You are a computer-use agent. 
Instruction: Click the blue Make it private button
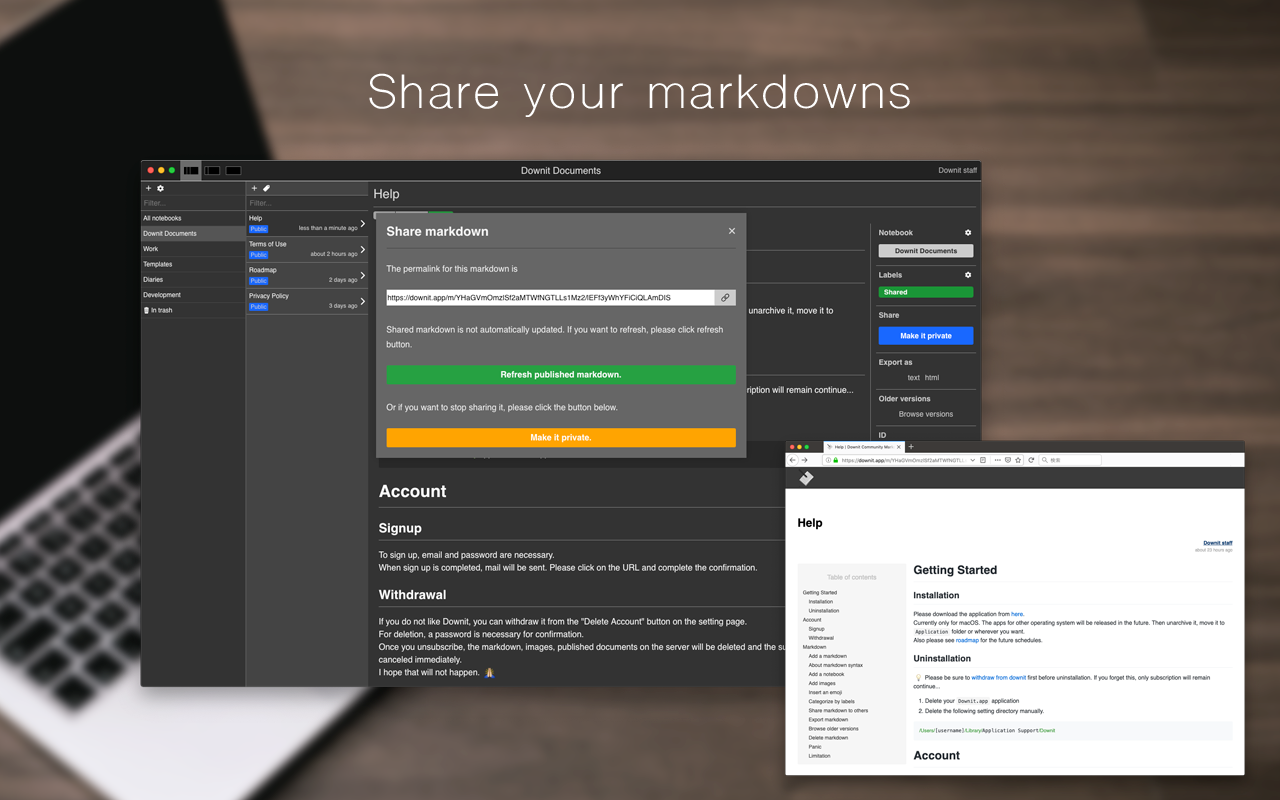pyautogui.click(x=926, y=336)
